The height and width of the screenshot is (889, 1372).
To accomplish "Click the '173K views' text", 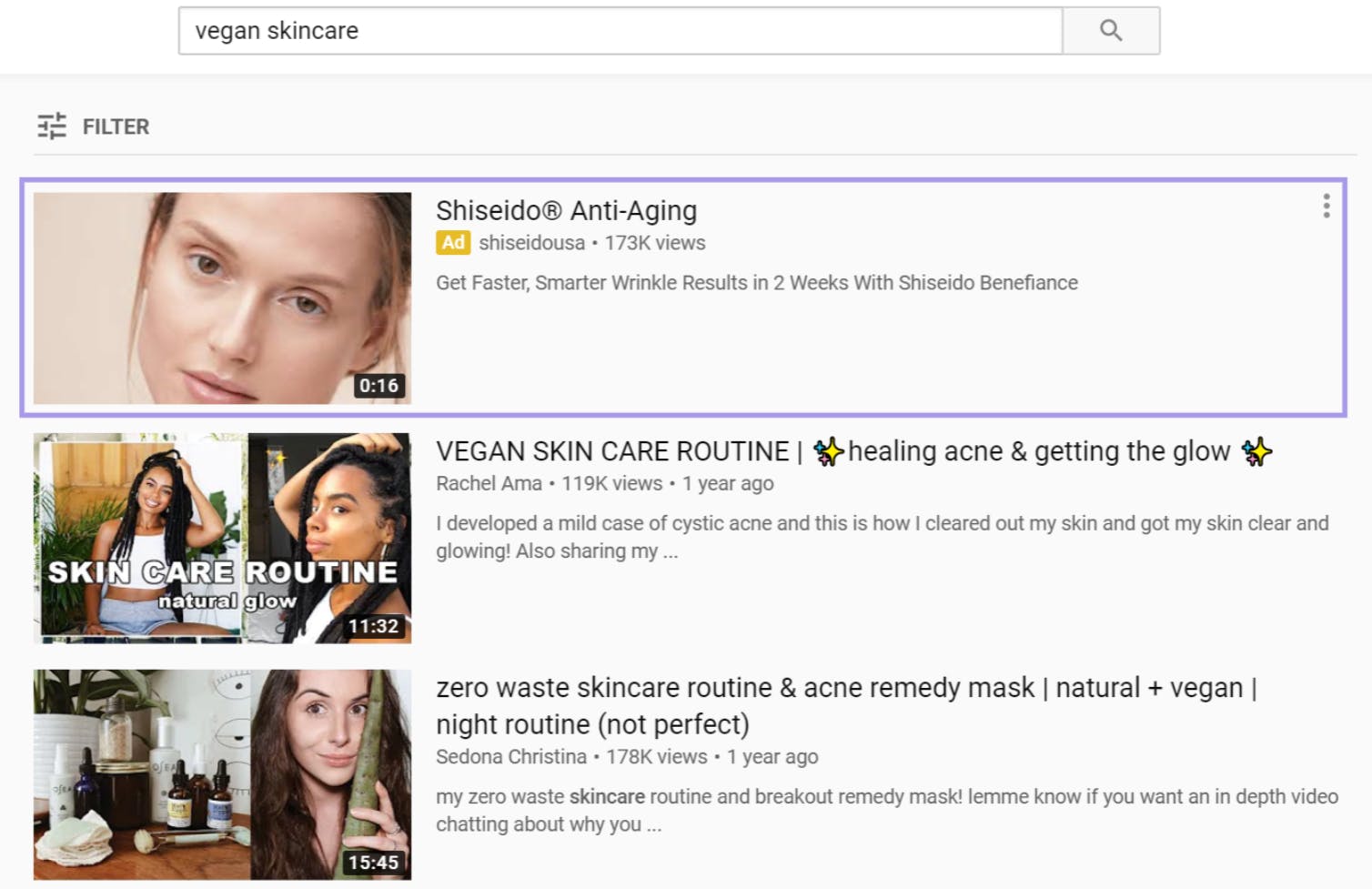I will click(655, 243).
